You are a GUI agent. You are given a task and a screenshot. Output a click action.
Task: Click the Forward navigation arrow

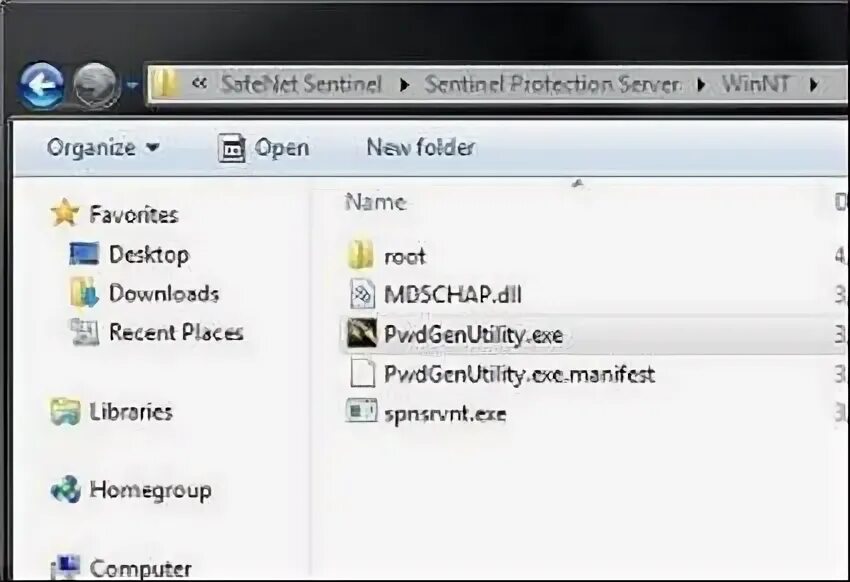[x=96, y=86]
